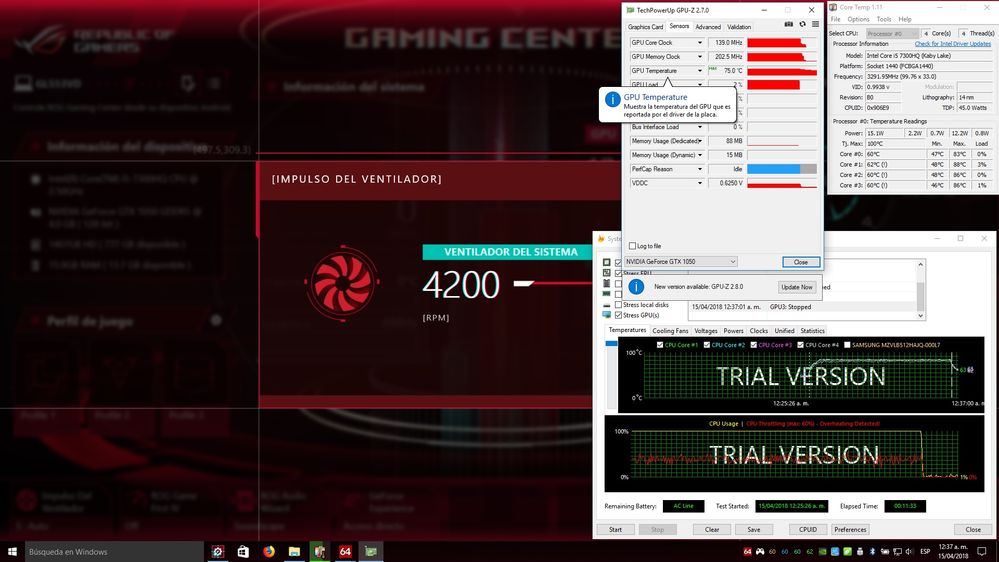Click the AIDA64 tray icon
Viewport: 999px width, 562px height.
[747, 551]
